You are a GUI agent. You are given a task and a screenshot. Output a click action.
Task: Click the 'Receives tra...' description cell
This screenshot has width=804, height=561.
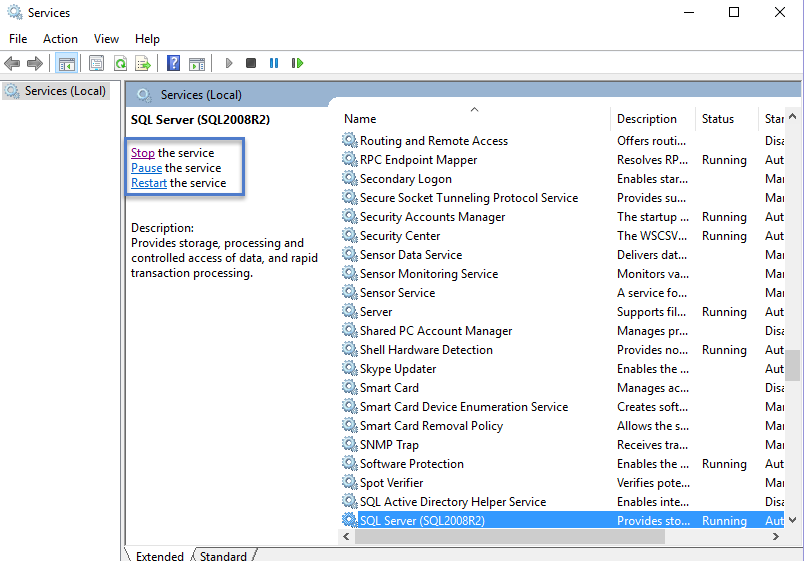(x=653, y=445)
